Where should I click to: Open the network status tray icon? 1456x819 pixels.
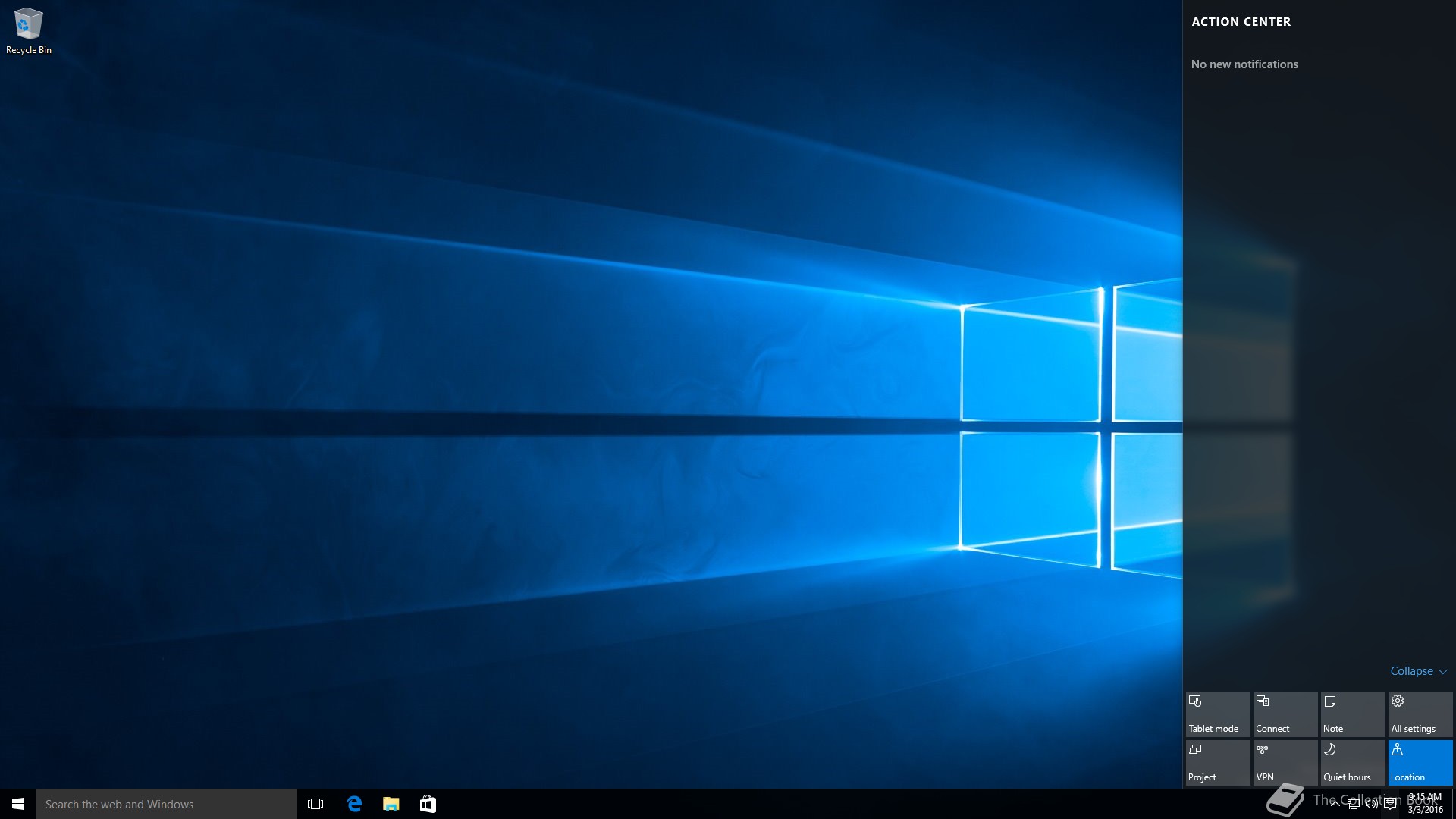(x=1353, y=804)
